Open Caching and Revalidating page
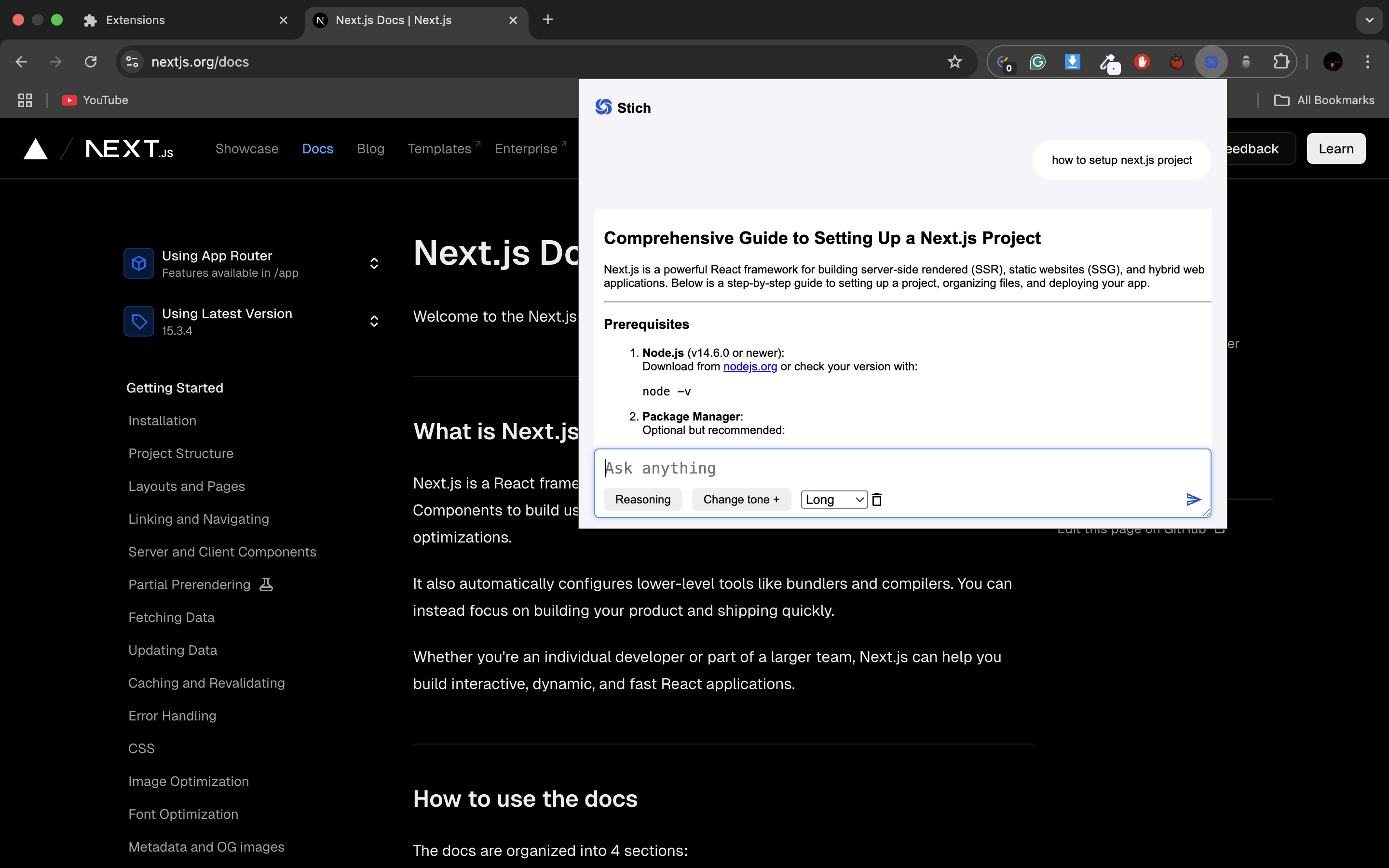Viewport: 1389px width, 868px height. click(206, 682)
